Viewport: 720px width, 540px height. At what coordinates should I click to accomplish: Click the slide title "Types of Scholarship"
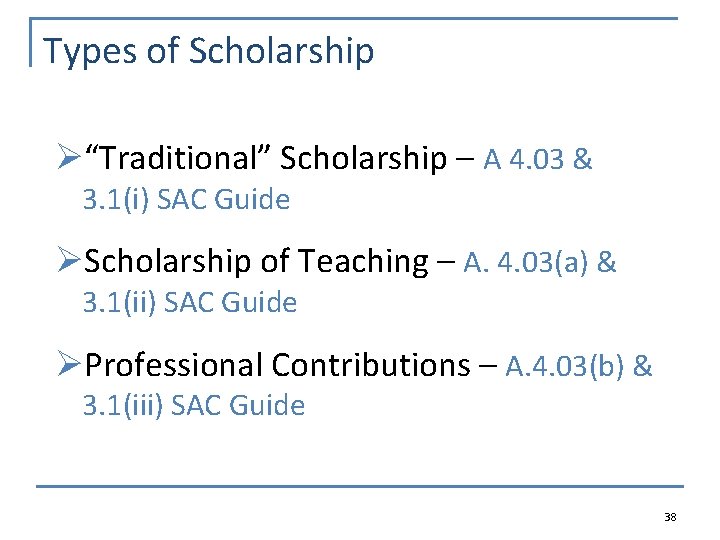[x=209, y=51]
